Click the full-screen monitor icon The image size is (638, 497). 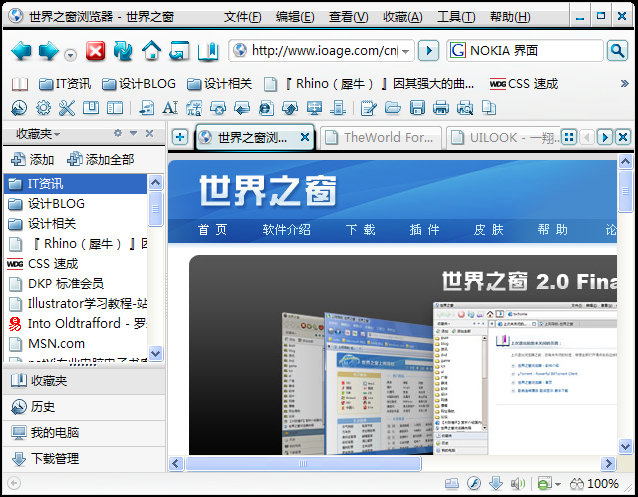[x=314, y=108]
